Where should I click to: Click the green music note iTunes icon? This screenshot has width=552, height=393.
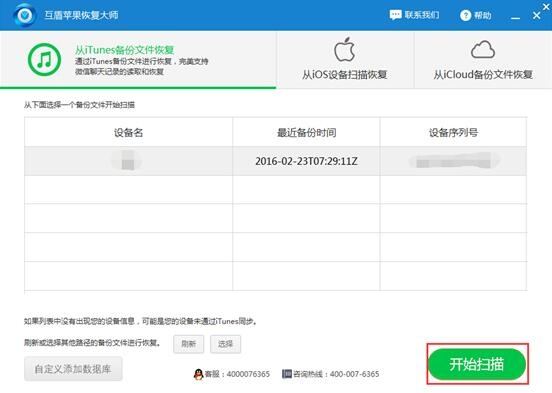(44, 60)
